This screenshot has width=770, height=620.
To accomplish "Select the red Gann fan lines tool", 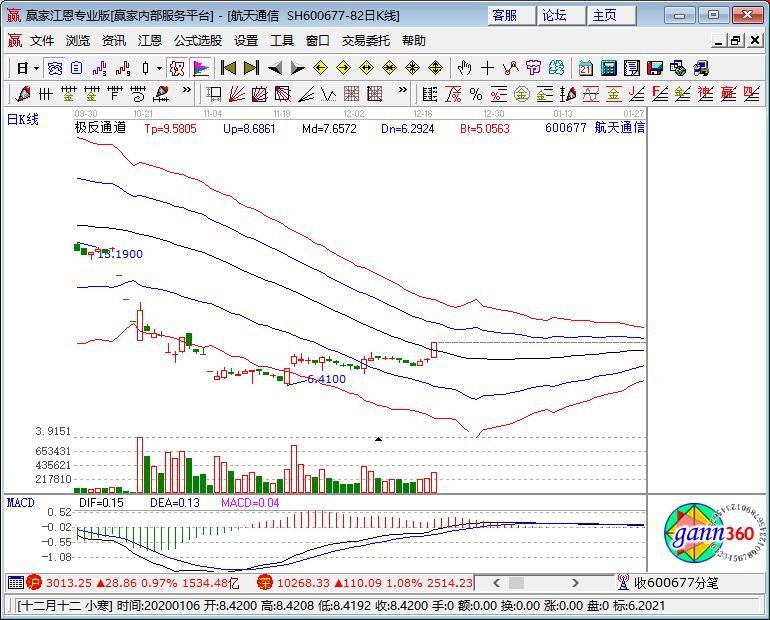I will 237,93.
